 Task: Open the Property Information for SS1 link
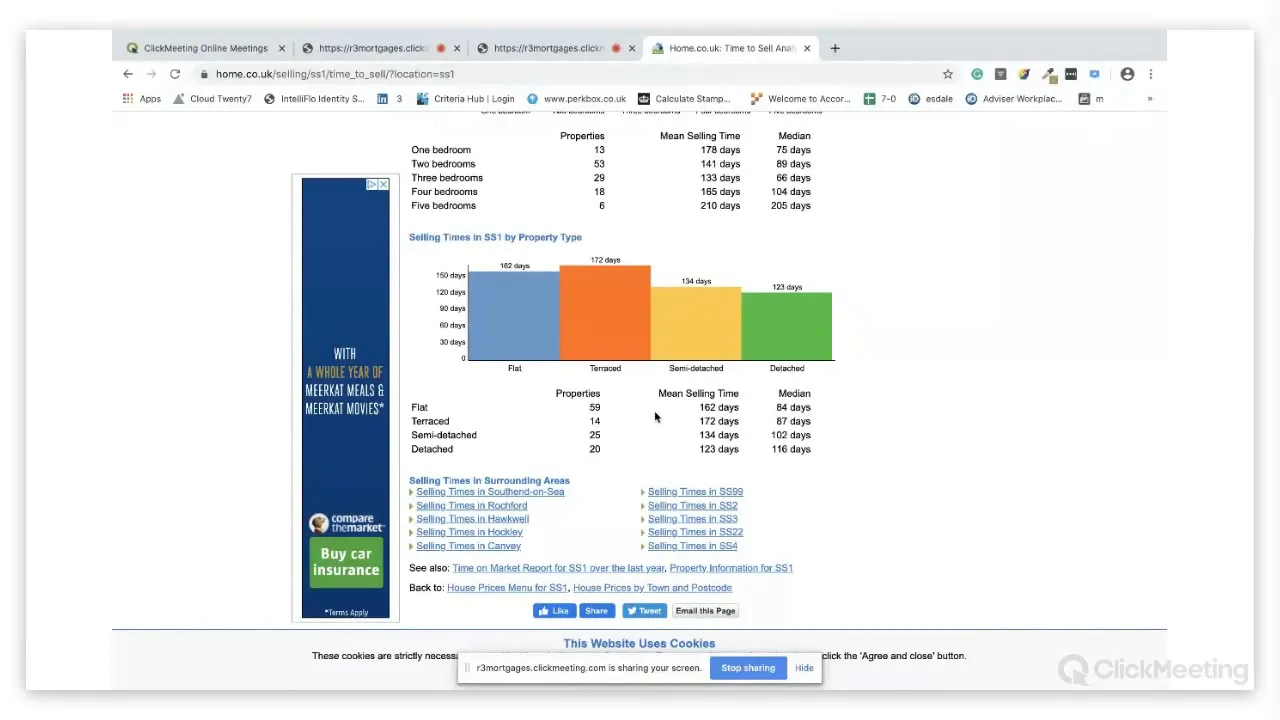point(731,568)
